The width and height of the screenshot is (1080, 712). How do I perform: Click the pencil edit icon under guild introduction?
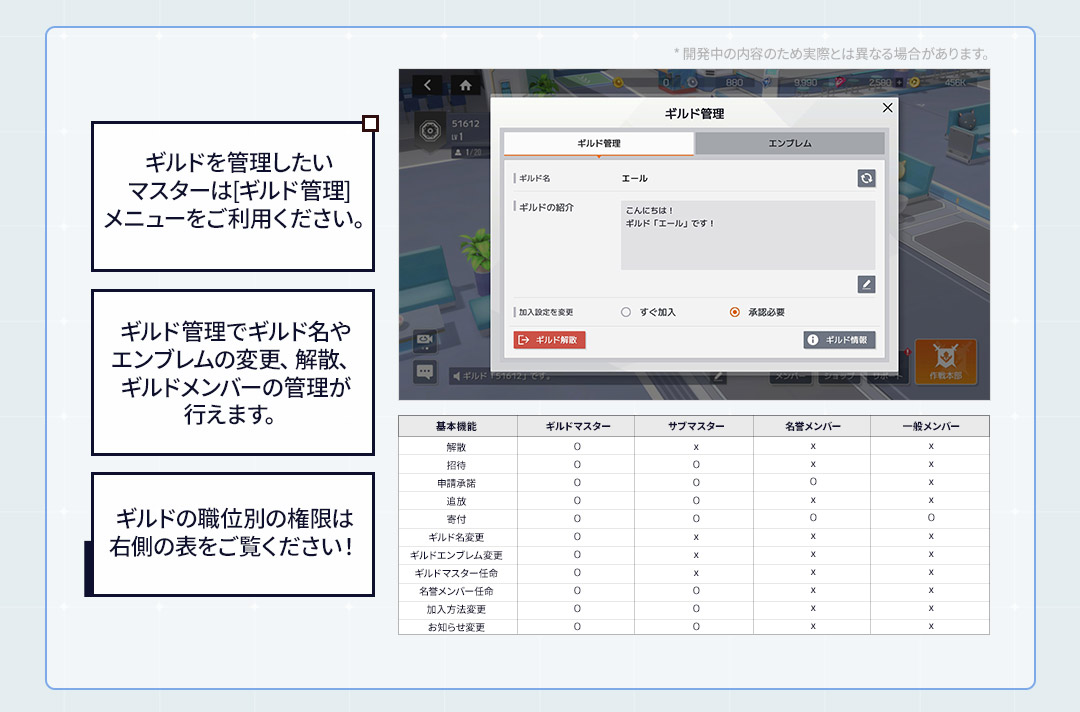[x=866, y=284]
